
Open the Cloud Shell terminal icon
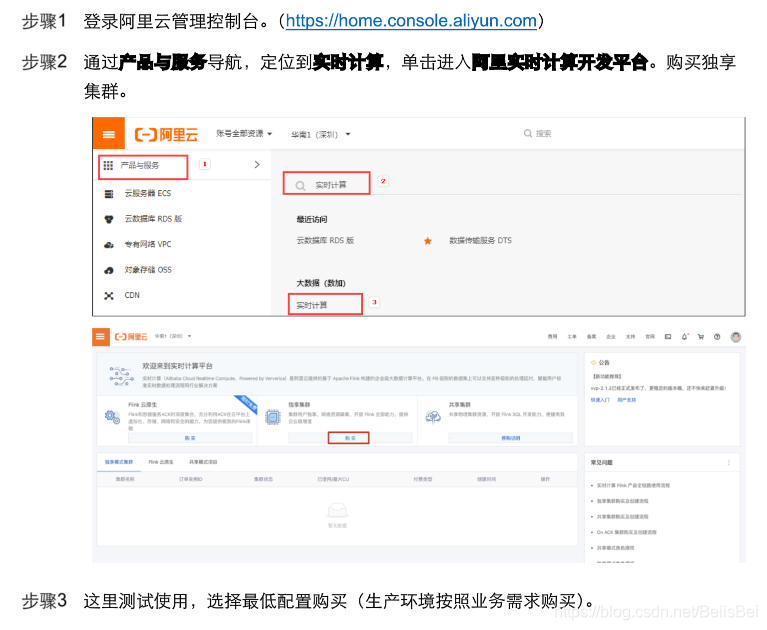pyautogui.click(x=668, y=337)
